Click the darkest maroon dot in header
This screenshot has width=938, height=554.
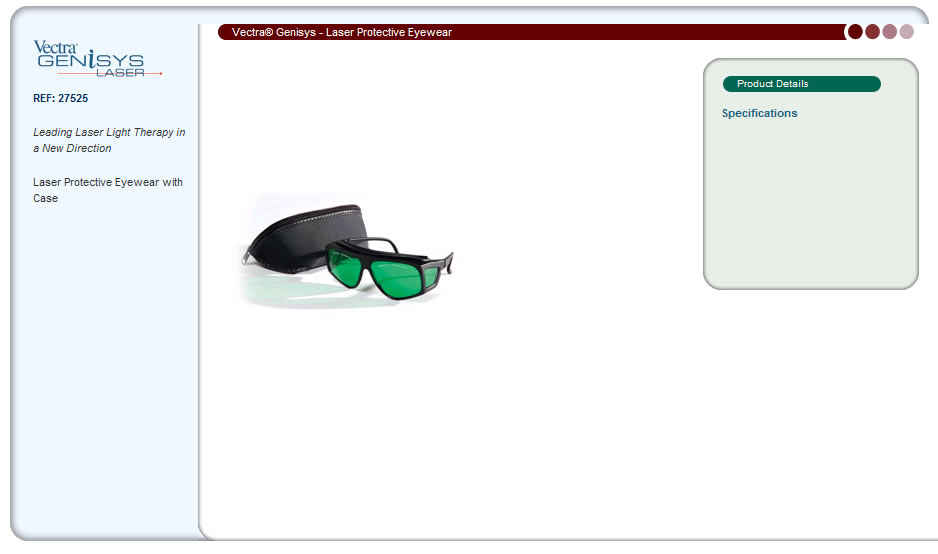(855, 32)
